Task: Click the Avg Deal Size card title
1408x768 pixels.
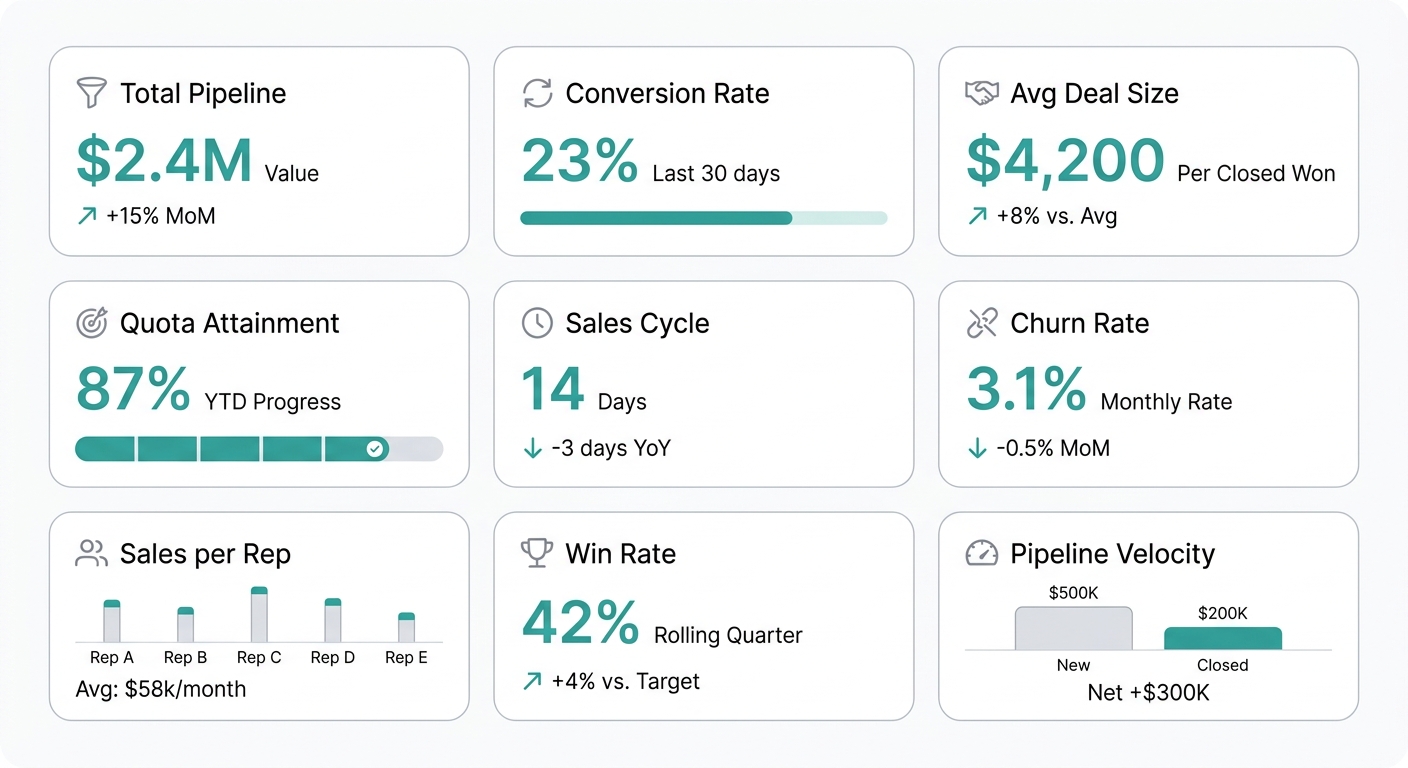Action: point(1094,94)
